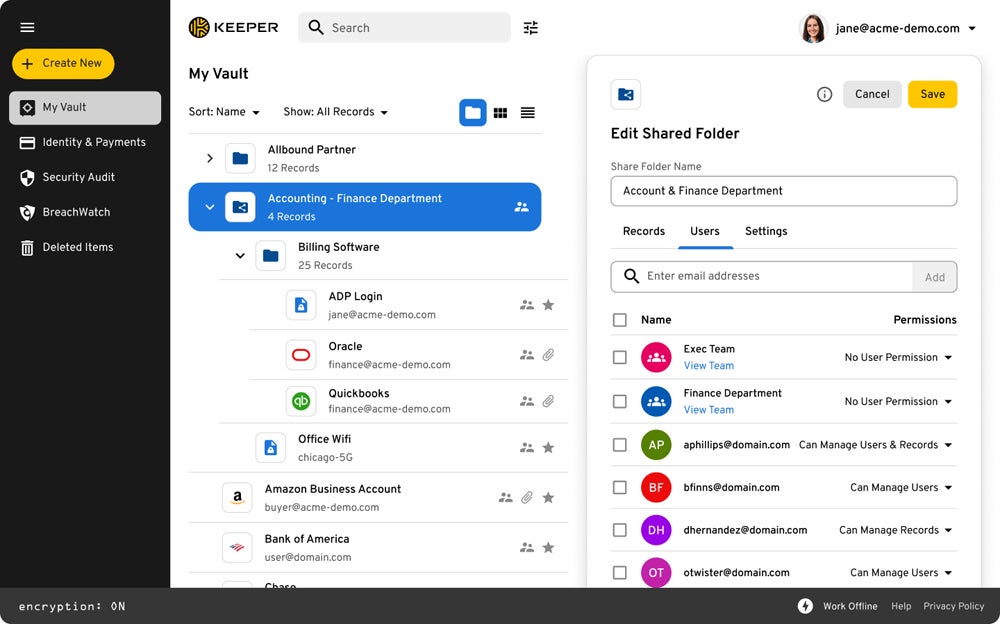Click the Oracle record attachment paperclip
This screenshot has height=624, width=1000.
coord(548,355)
